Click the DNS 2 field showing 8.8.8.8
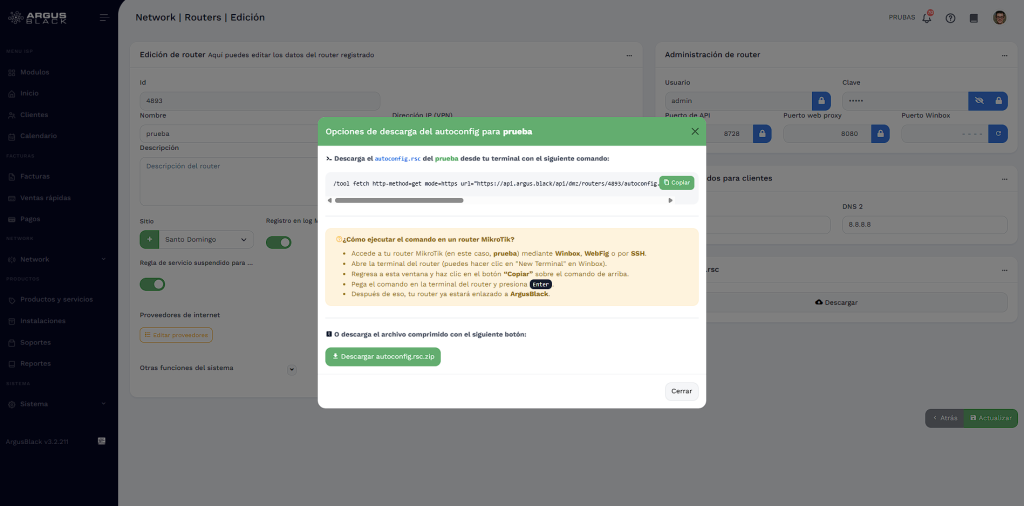Viewport: 1024px width, 506px height. click(925, 225)
